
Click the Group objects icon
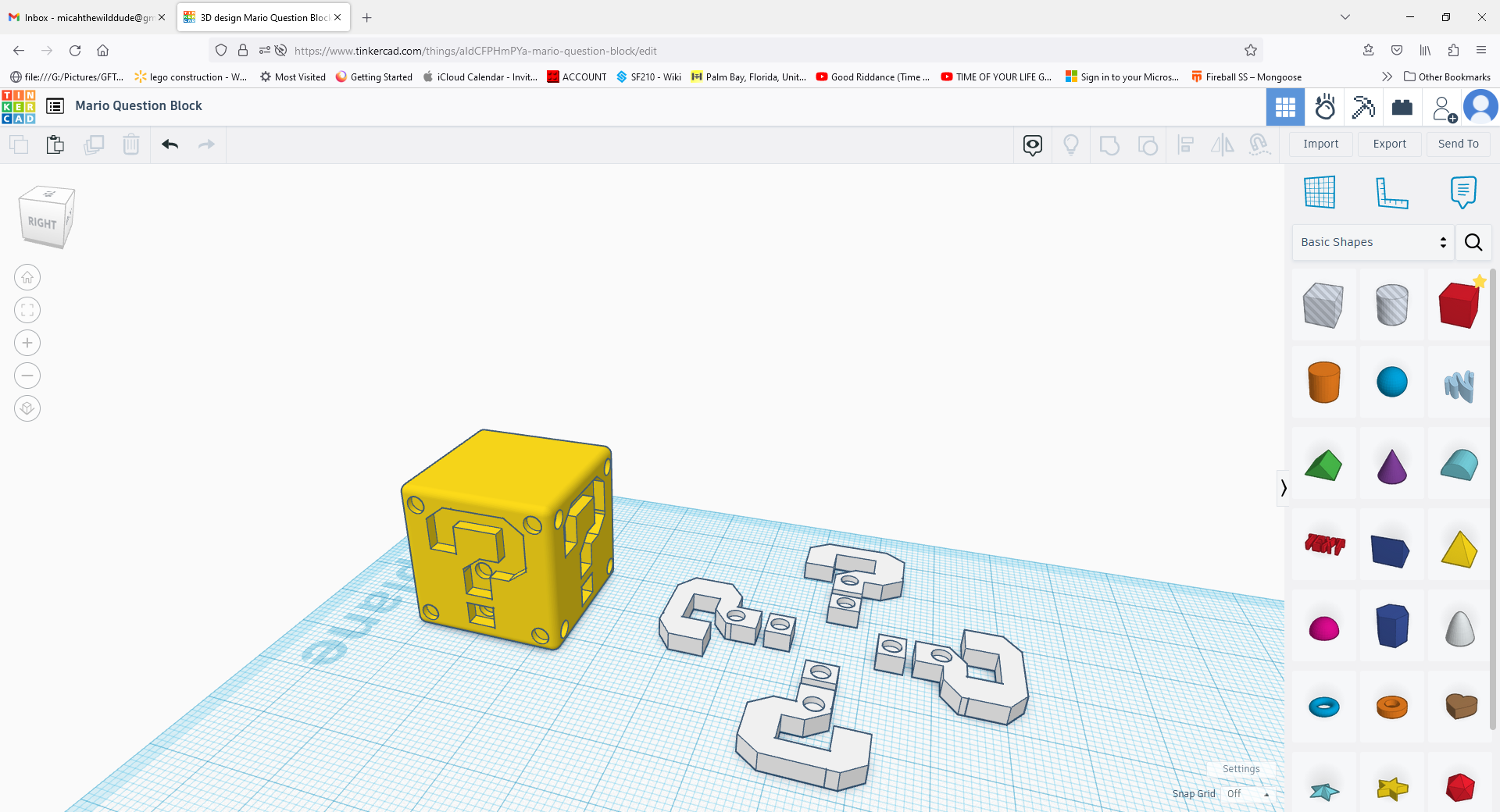point(1109,144)
